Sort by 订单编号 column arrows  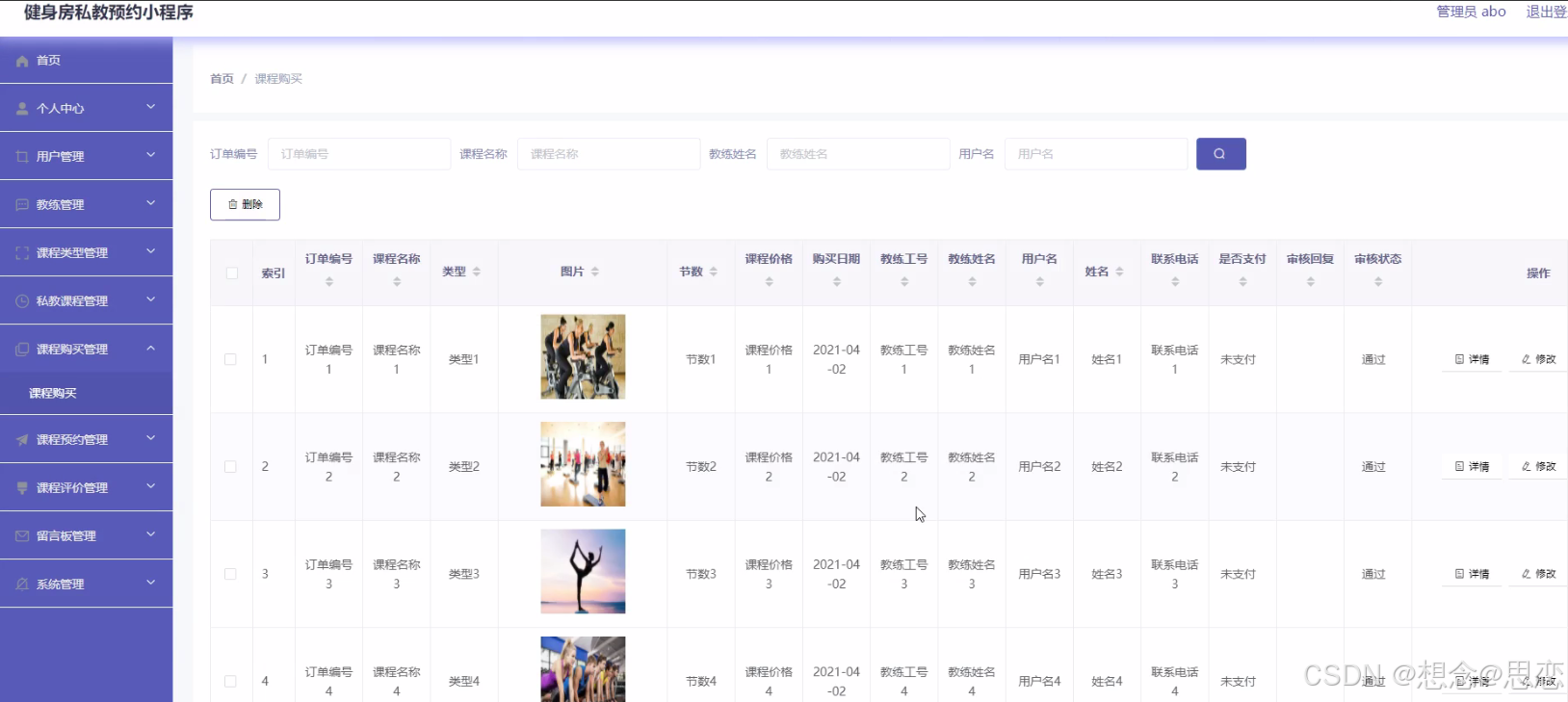coord(329,282)
